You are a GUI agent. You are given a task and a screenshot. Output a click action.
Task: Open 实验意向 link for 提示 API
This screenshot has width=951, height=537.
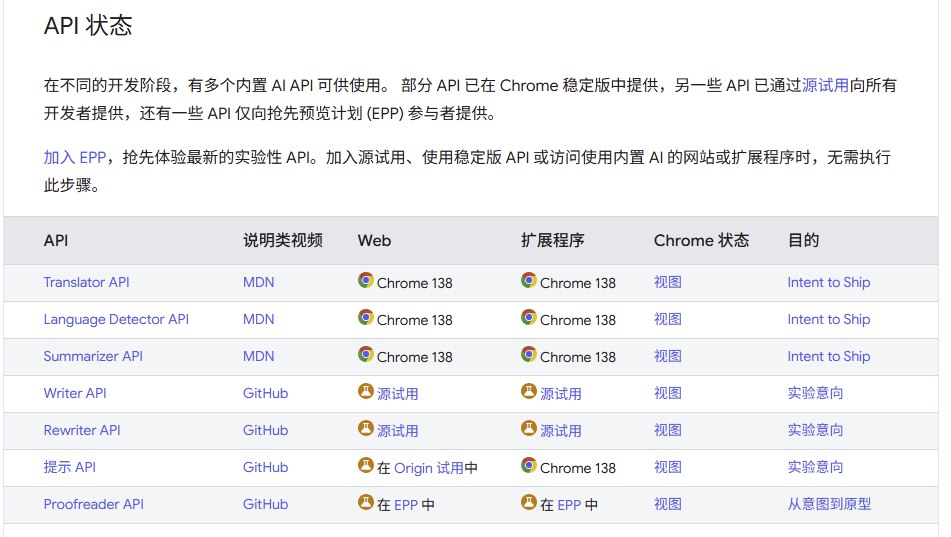(815, 467)
